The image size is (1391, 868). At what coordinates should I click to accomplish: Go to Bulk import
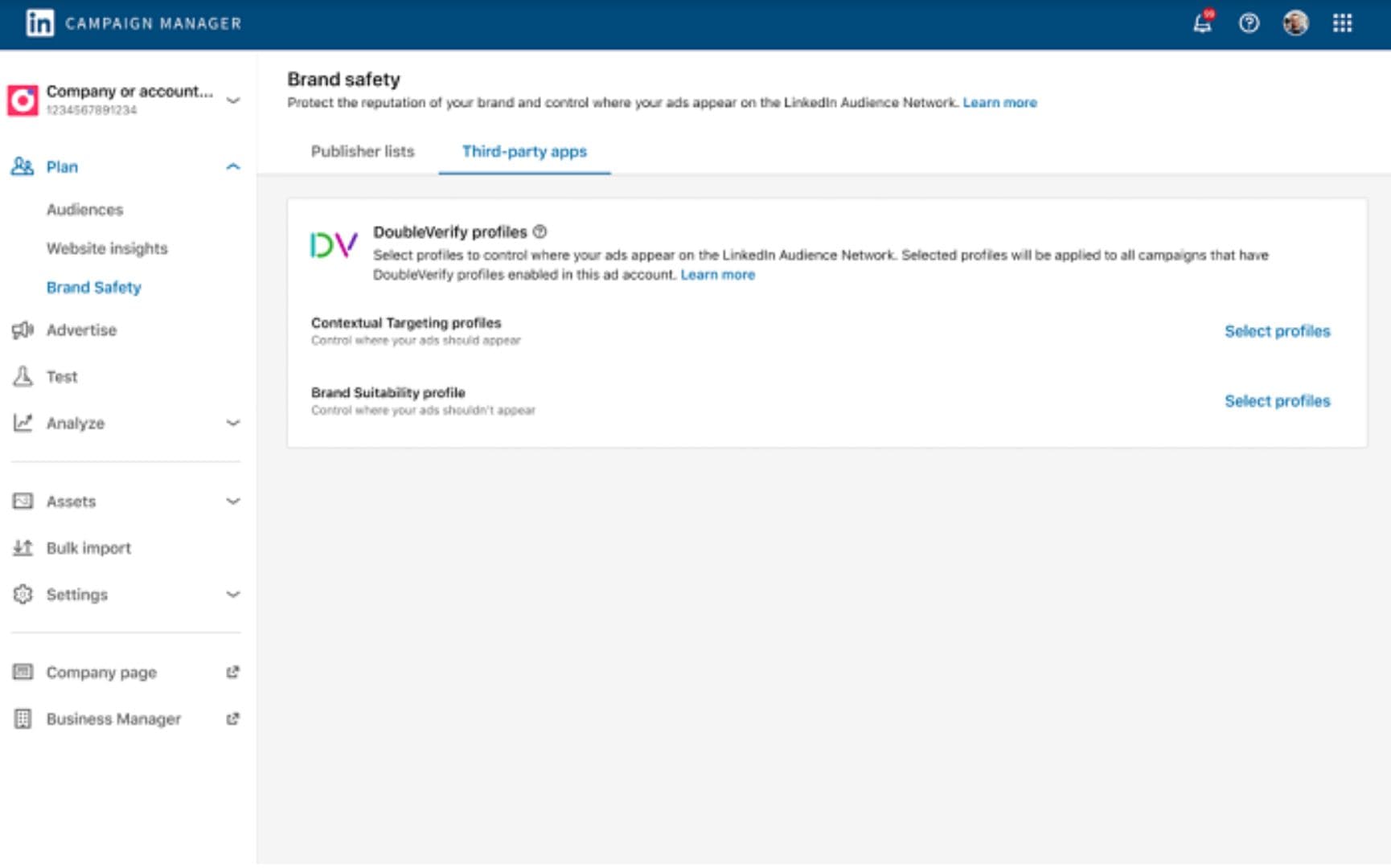click(88, 548)
